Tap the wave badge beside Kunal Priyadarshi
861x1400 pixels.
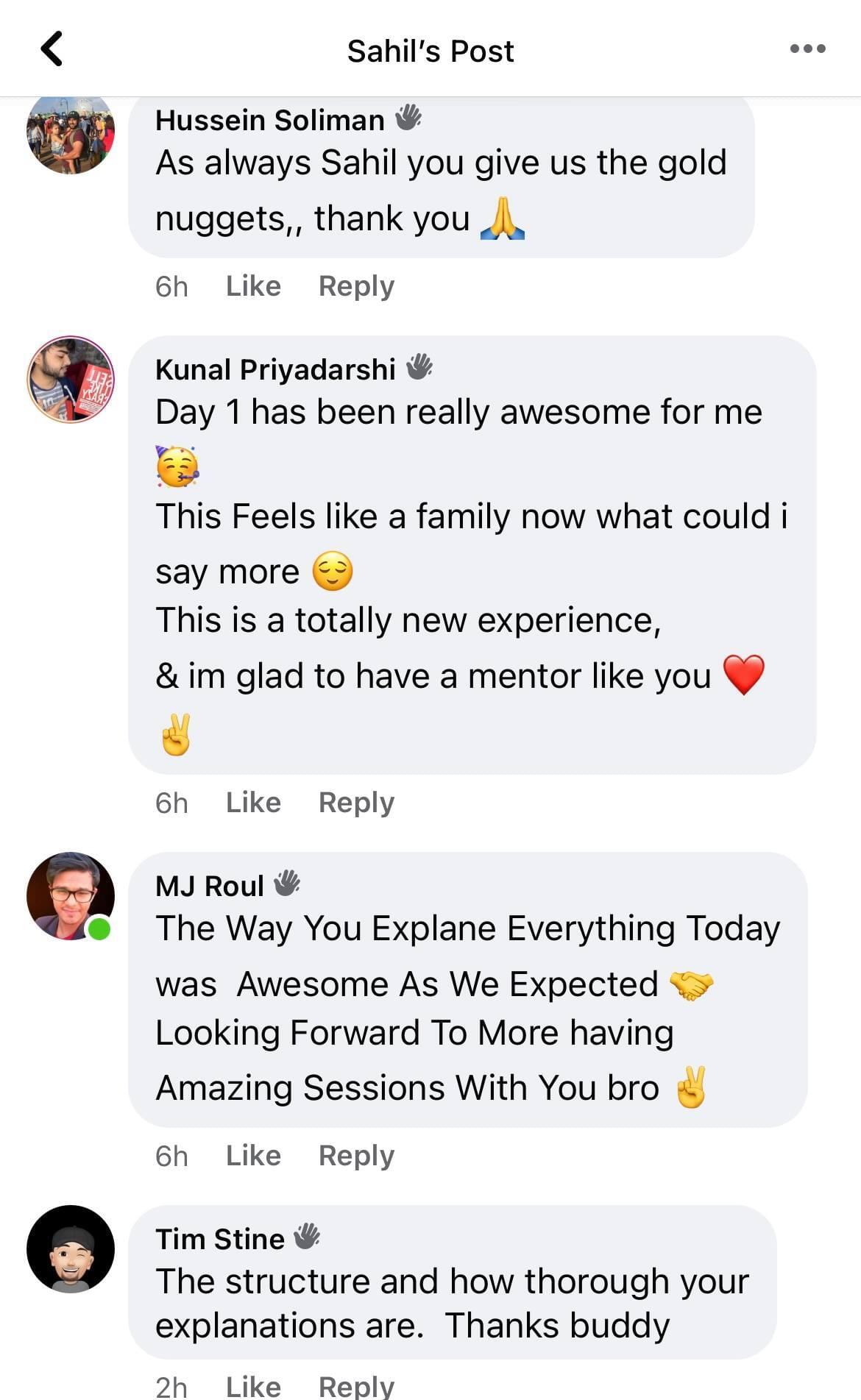(x=419, y=367)
